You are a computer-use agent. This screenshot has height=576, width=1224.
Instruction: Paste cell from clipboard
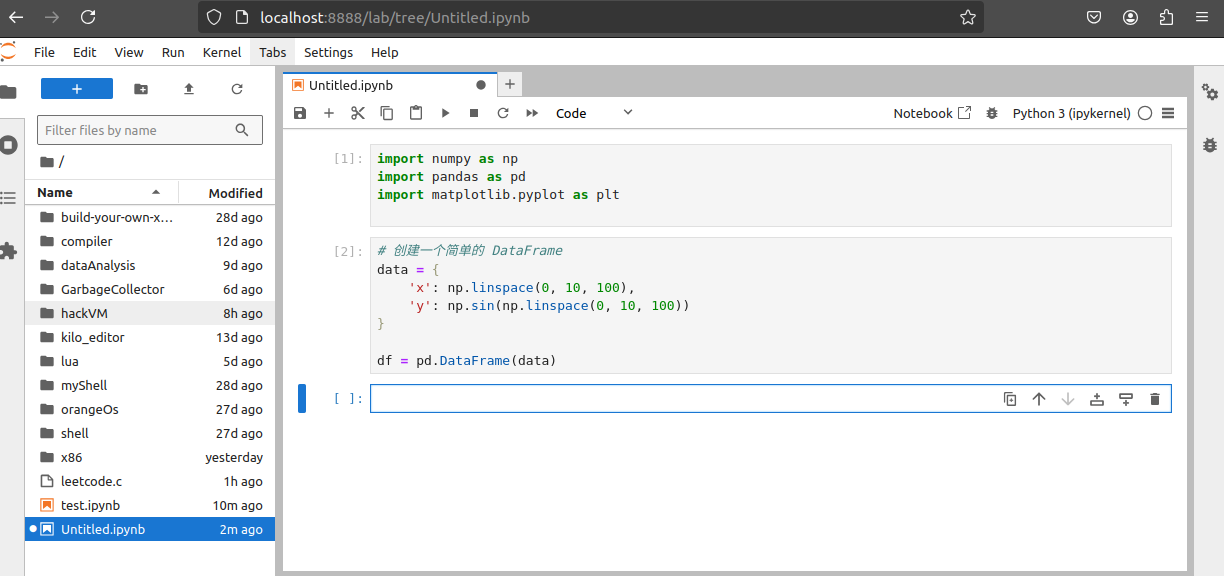coord(416,113)
